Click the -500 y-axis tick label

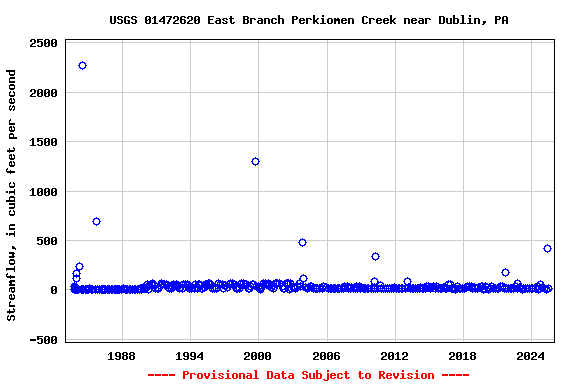point(43,340)
